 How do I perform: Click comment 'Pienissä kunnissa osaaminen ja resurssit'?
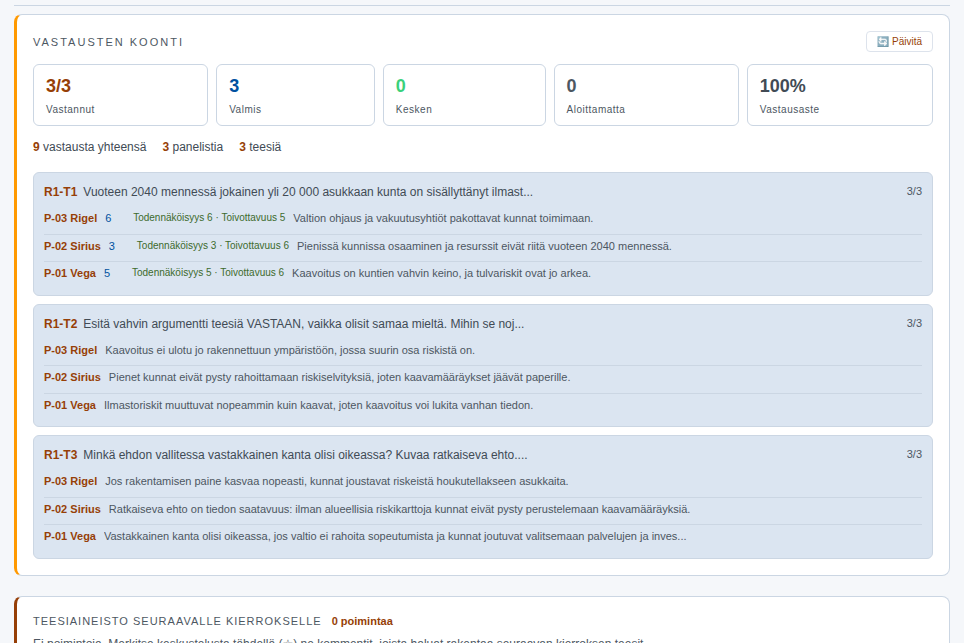pos(484,246)
